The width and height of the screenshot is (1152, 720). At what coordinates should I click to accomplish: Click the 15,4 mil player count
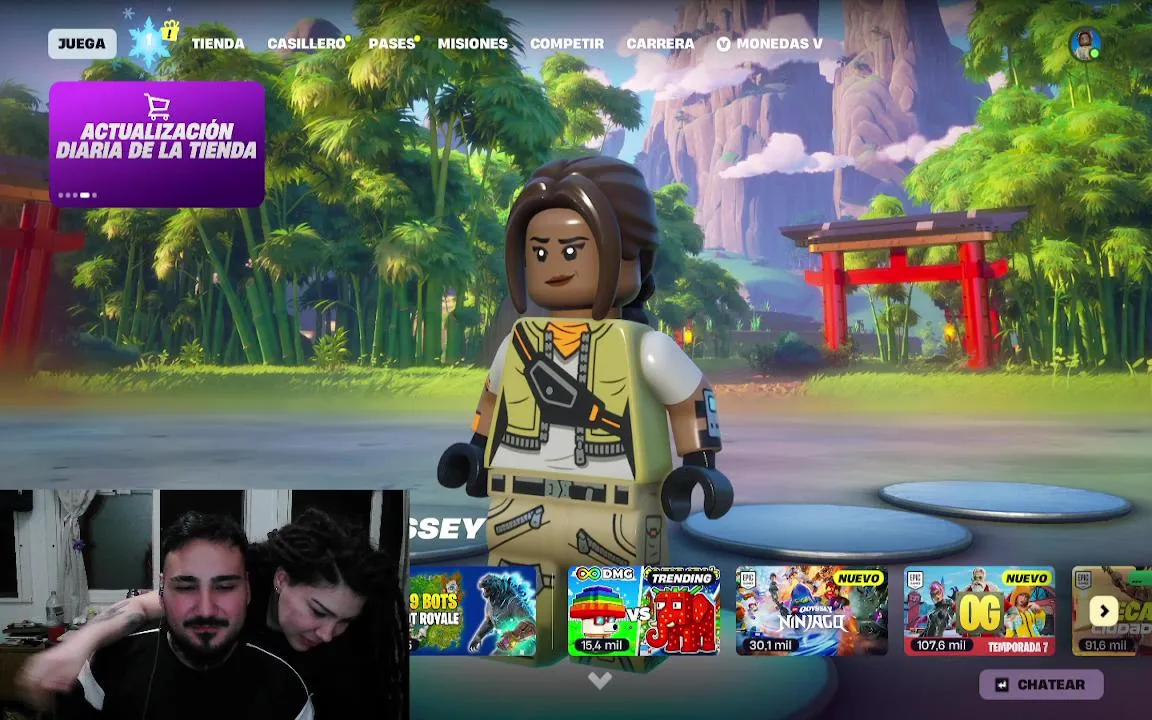pos(602,645)
